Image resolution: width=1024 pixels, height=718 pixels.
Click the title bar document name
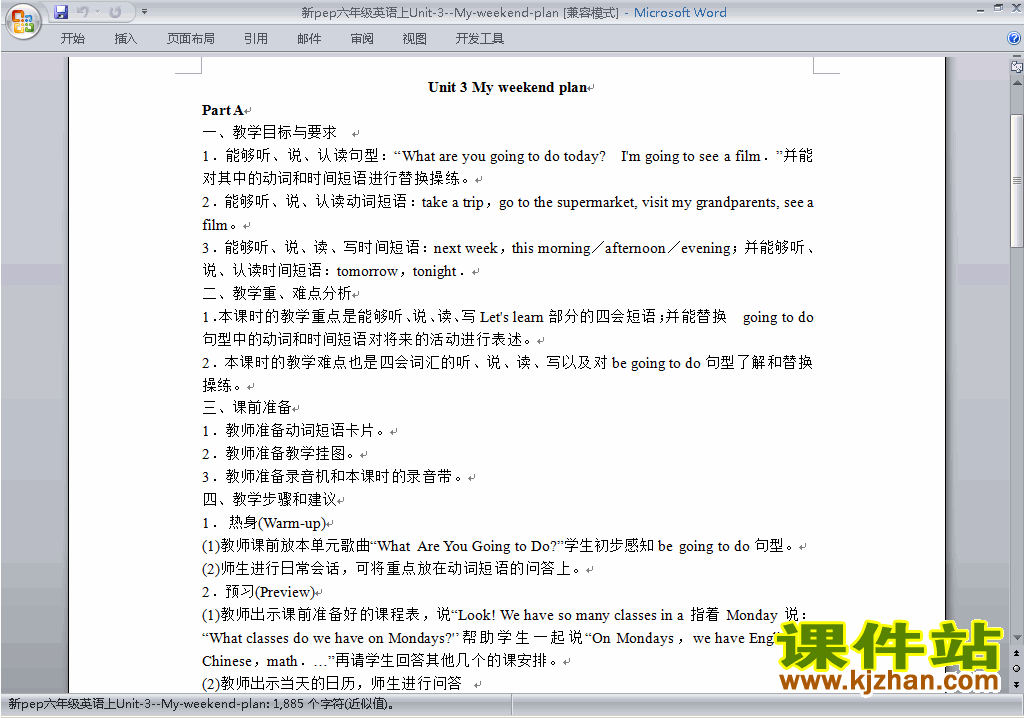point(430,12)
